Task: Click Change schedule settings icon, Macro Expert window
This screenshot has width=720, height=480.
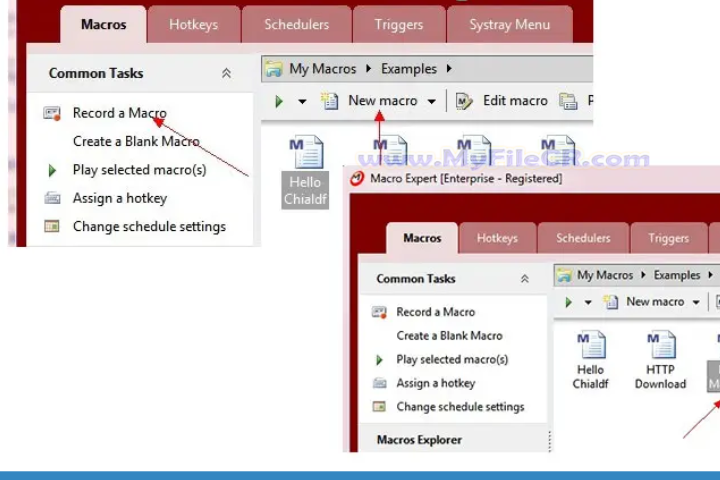Action: pyautogui.click(x=379, y=407)
